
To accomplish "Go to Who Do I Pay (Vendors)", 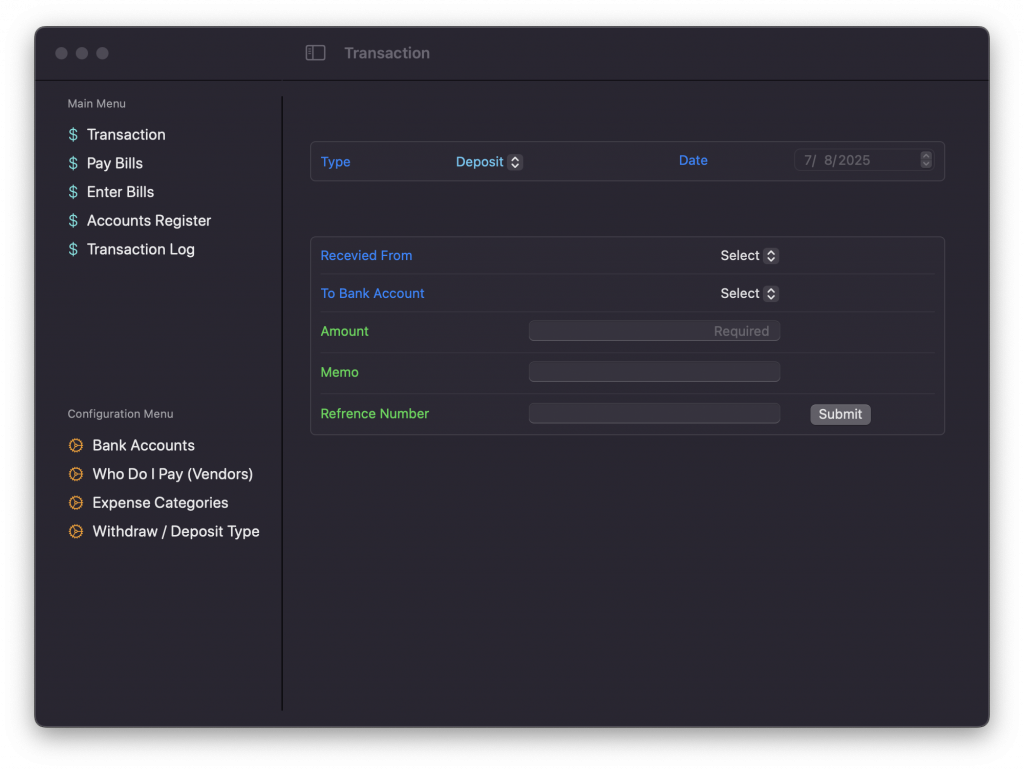I will [x=172, y=474].
